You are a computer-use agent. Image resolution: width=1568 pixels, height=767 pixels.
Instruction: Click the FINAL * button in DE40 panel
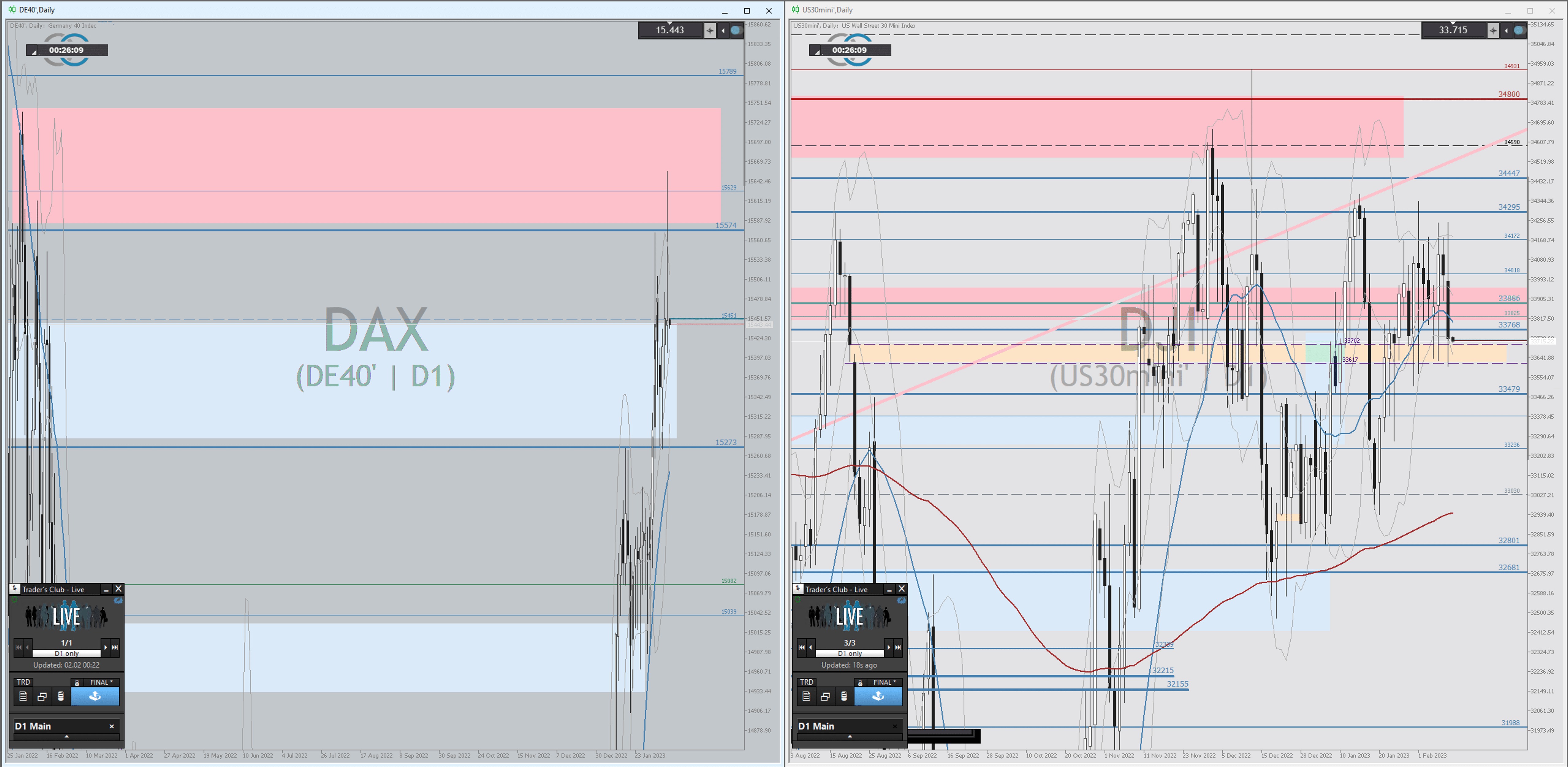pos(101,682)
